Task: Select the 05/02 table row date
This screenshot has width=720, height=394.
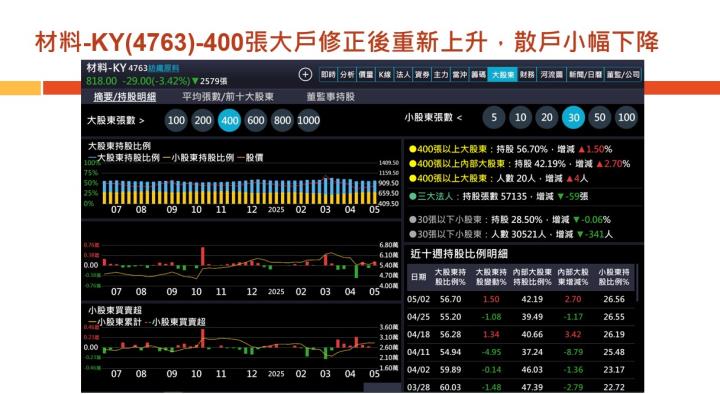Action: coord(418,299)
